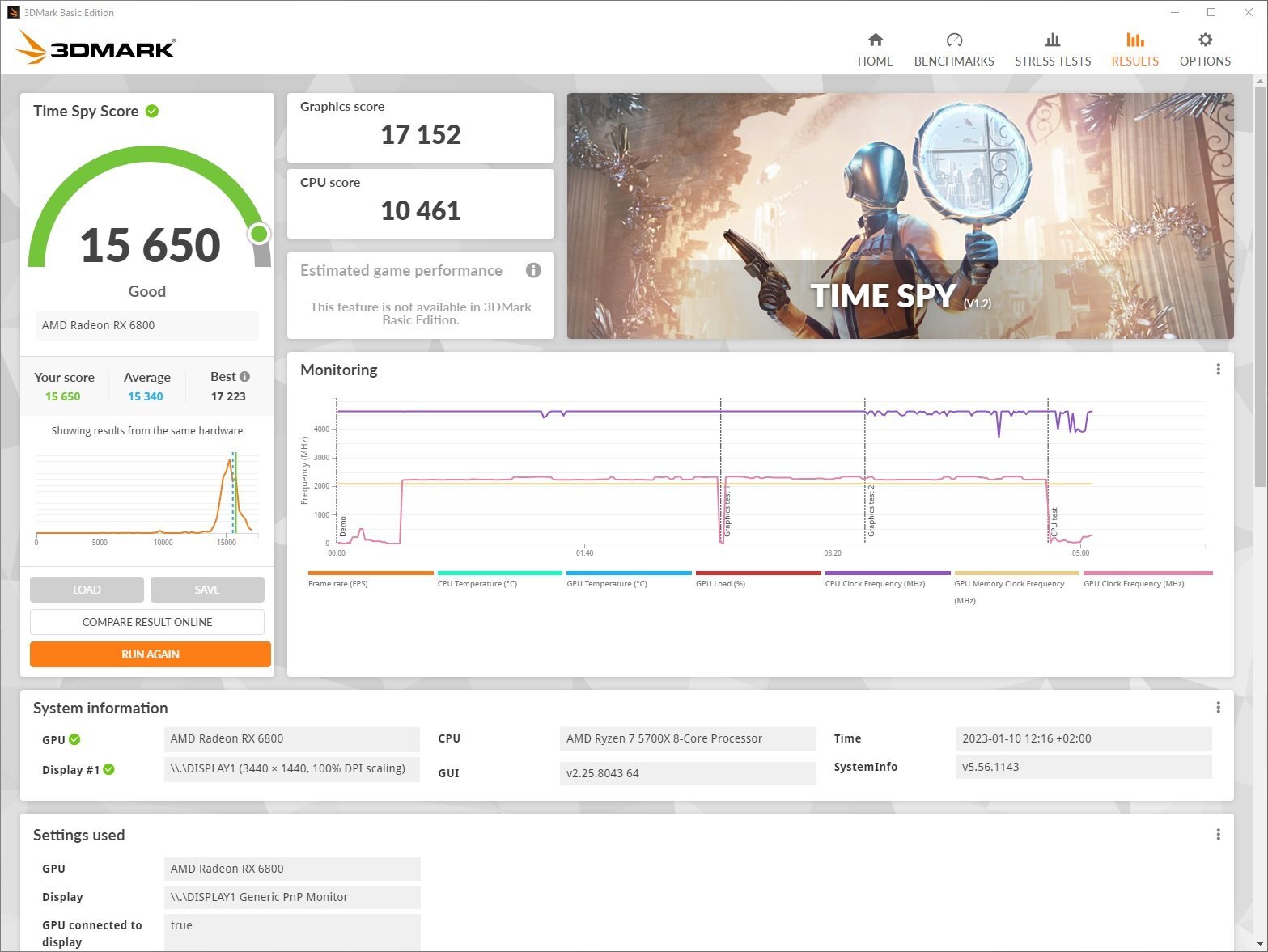This screenshot has width=1268, height=952.
Task: Click the Time Spy banner image
Action: coord(900,216)
